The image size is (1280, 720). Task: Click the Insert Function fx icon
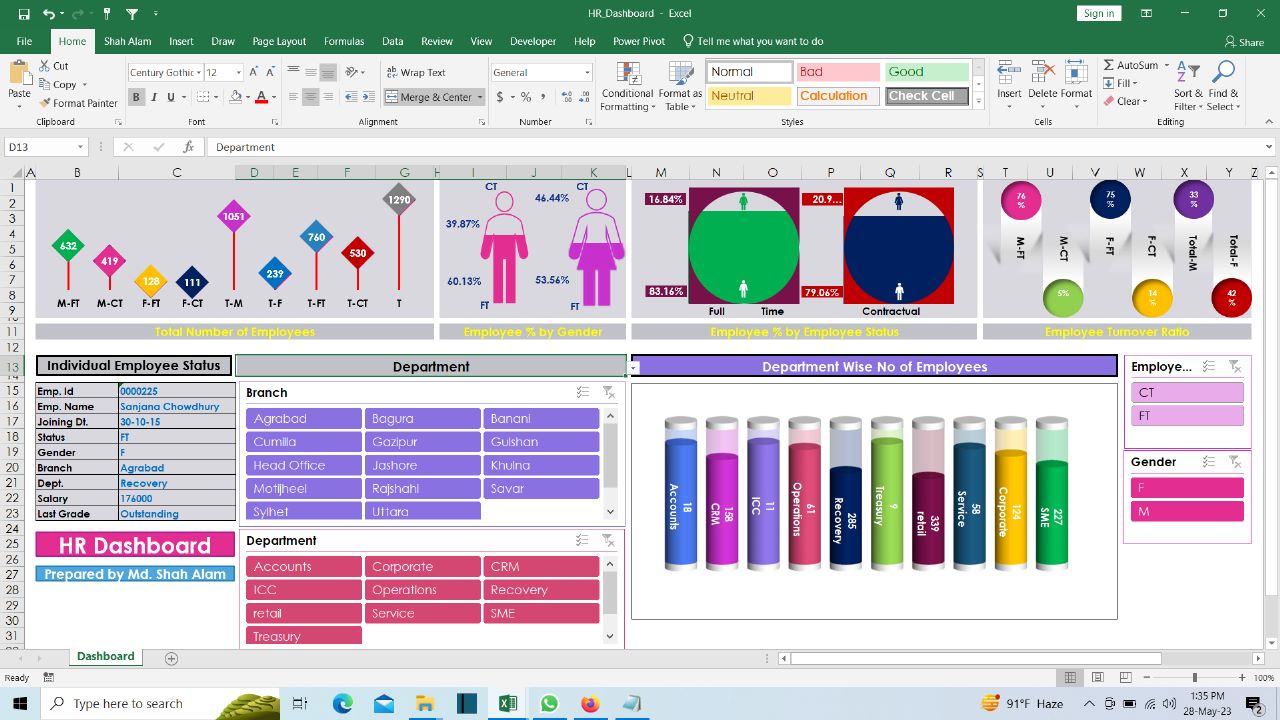[x=188, y=147]
